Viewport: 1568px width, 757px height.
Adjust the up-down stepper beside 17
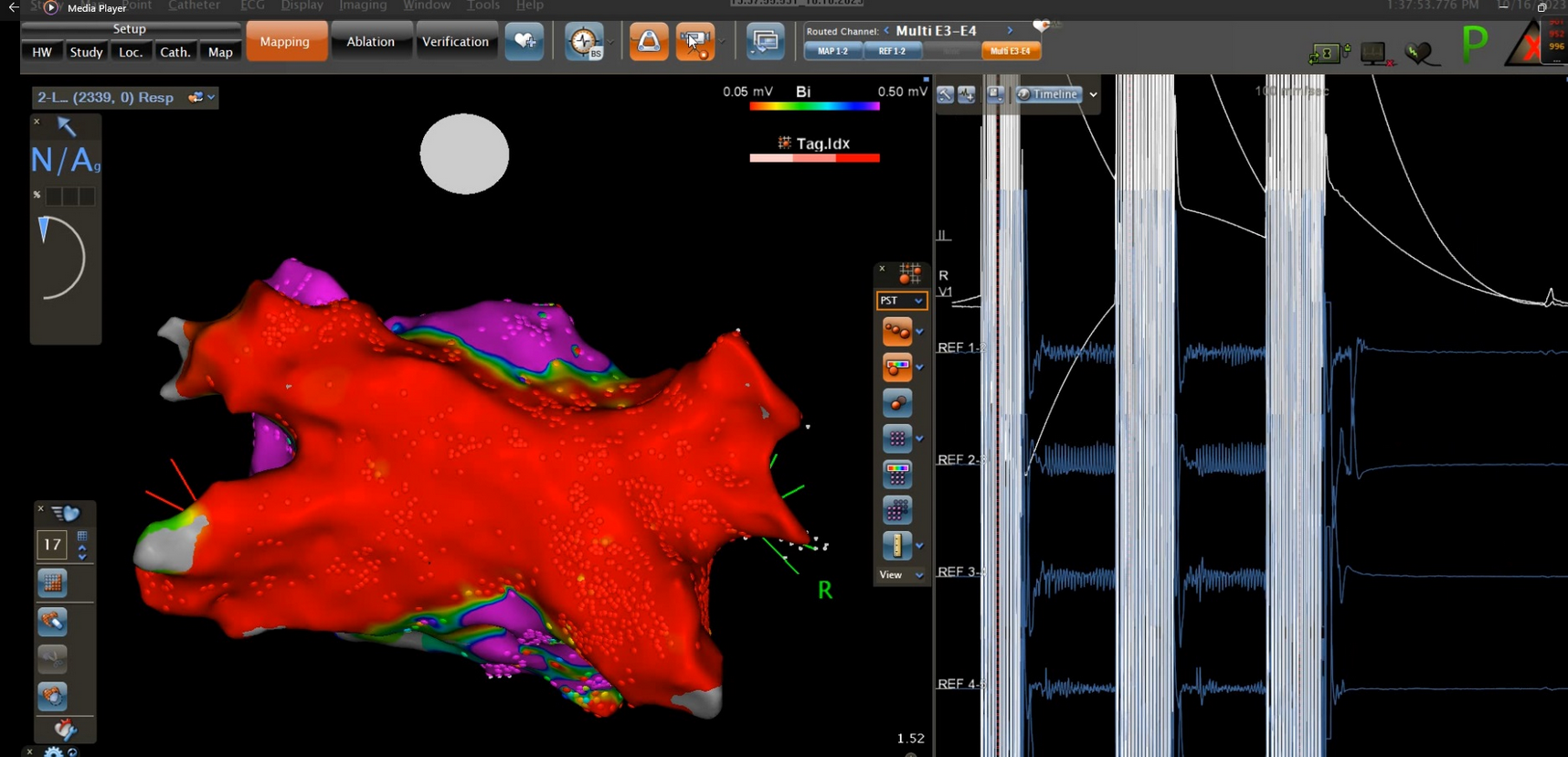[82, 552]
